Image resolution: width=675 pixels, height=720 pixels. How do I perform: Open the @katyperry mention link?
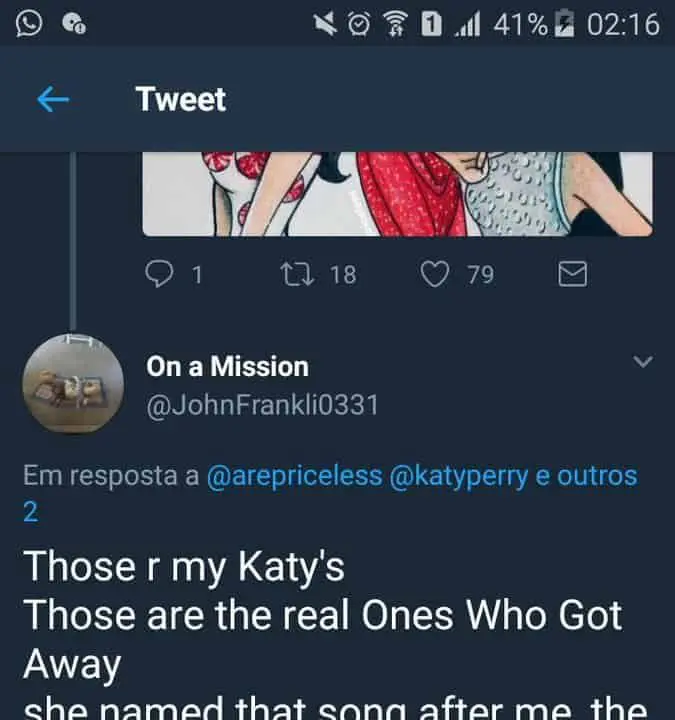(459, 476)
